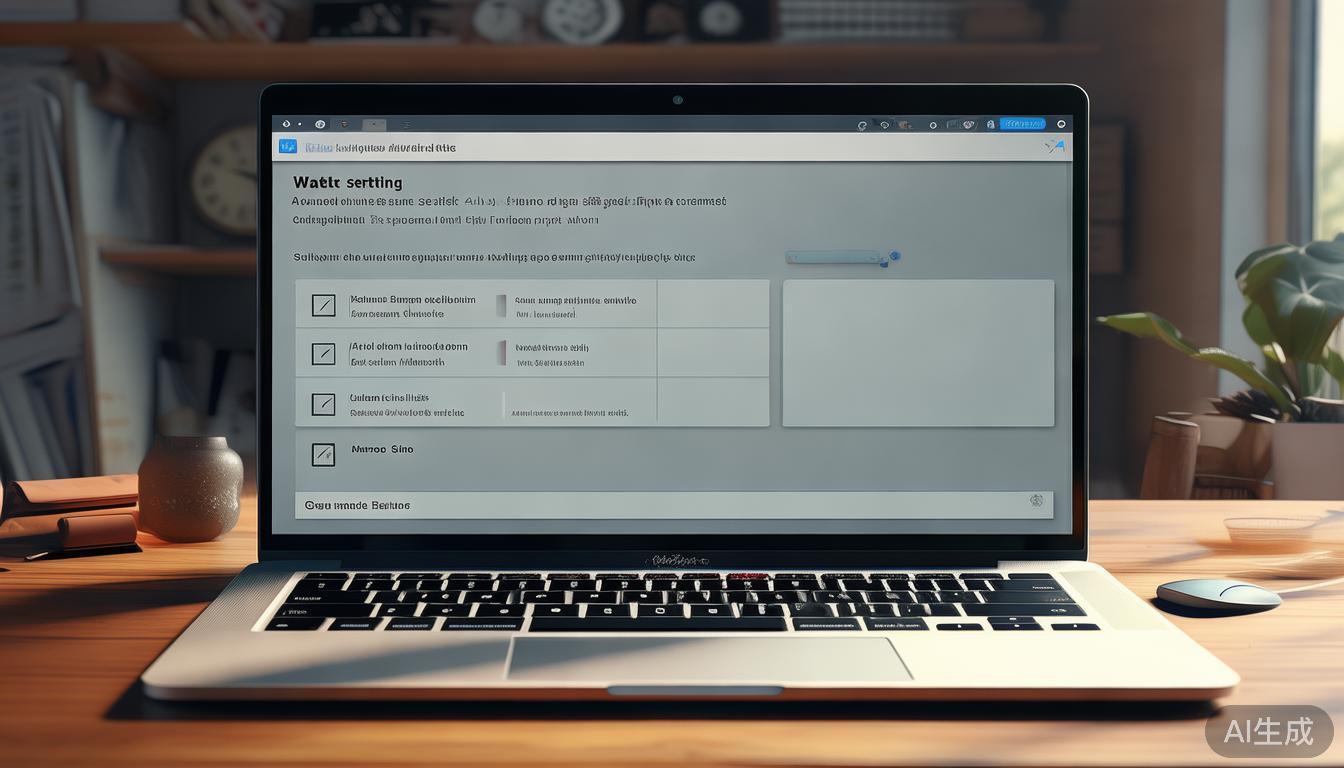1344x768 pixels.
Task: Click the blue dot beside the search field
Action: (894, 256)
